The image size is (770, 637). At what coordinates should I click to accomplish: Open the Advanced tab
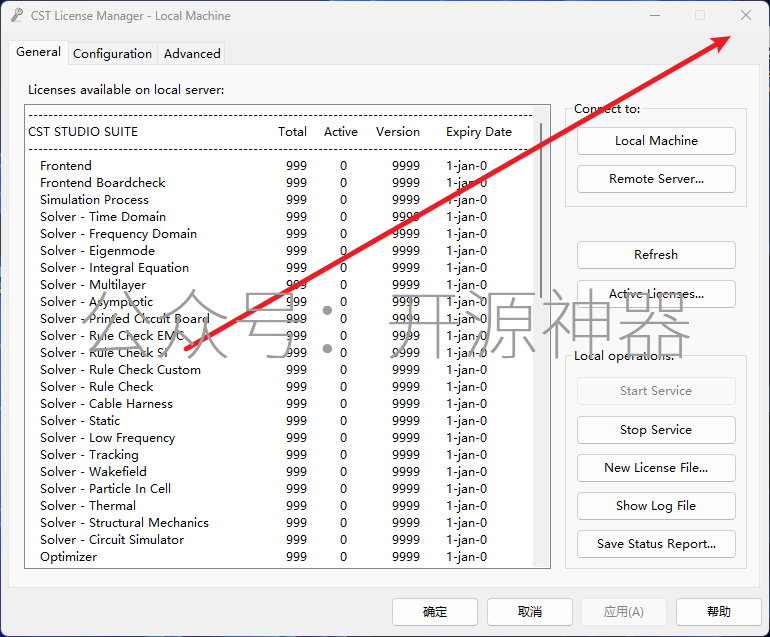[x=192, y=54]
